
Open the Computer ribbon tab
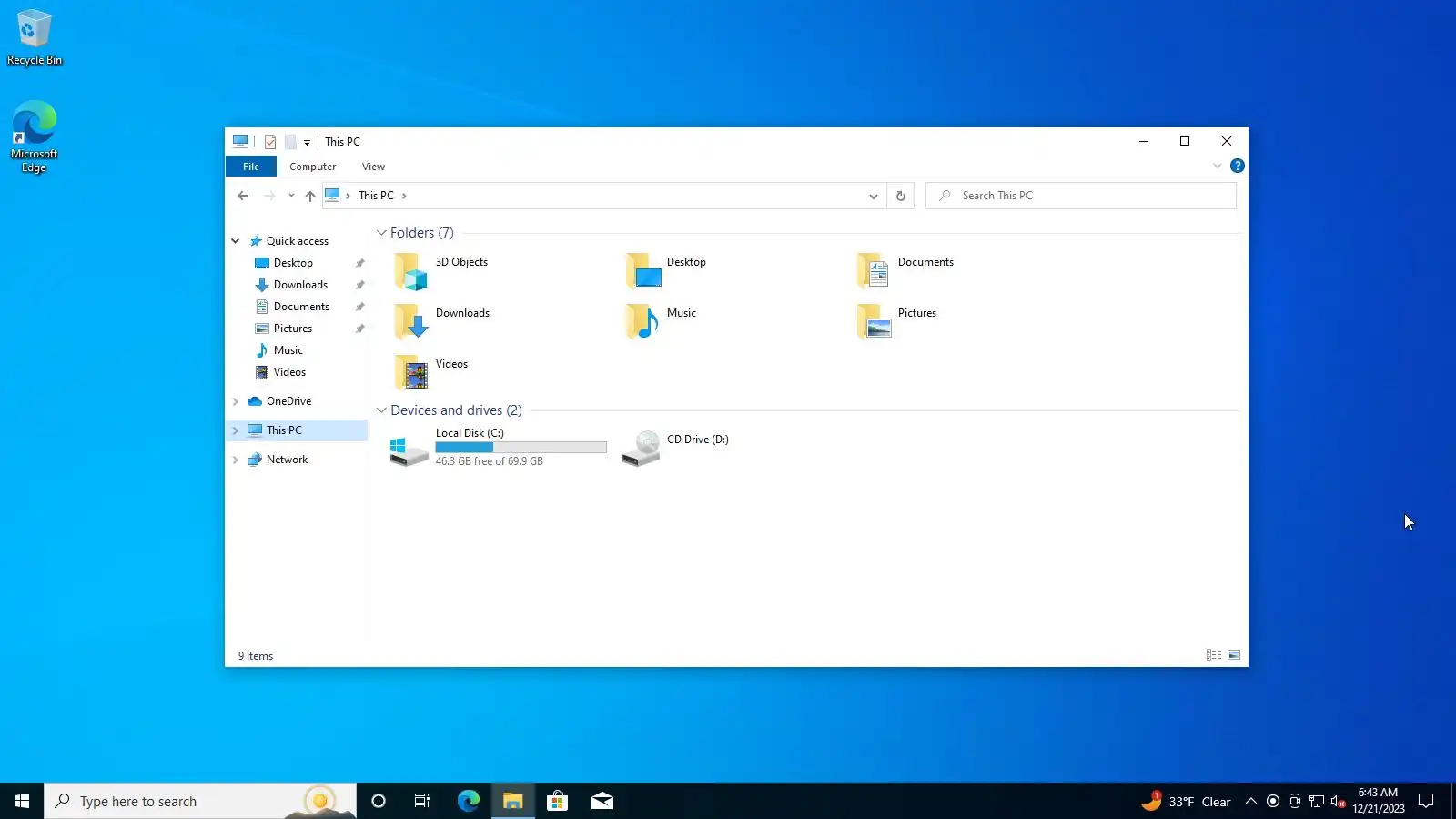tap(313, 167)
